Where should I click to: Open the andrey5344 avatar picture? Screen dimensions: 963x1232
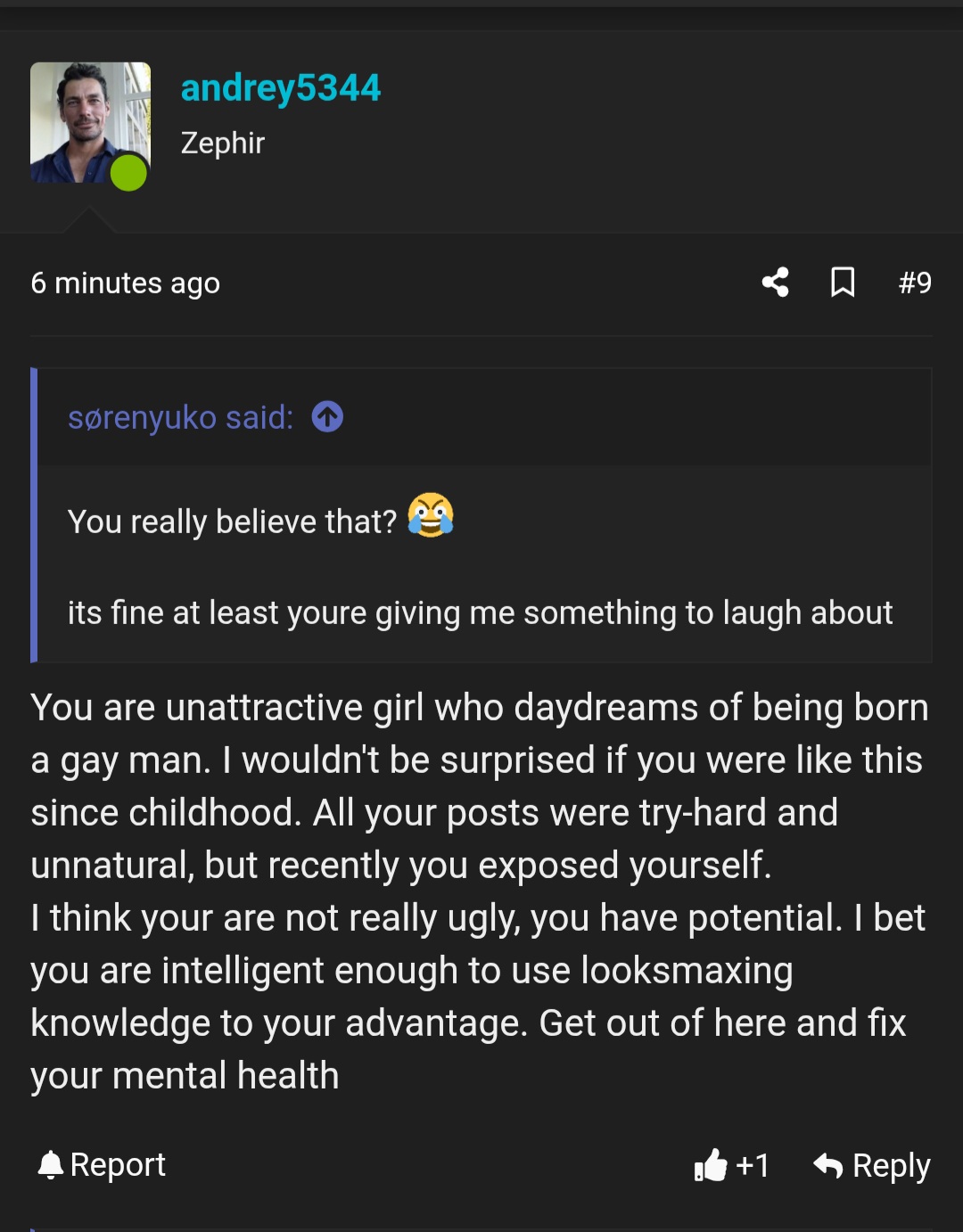click(x=90, y=123)
